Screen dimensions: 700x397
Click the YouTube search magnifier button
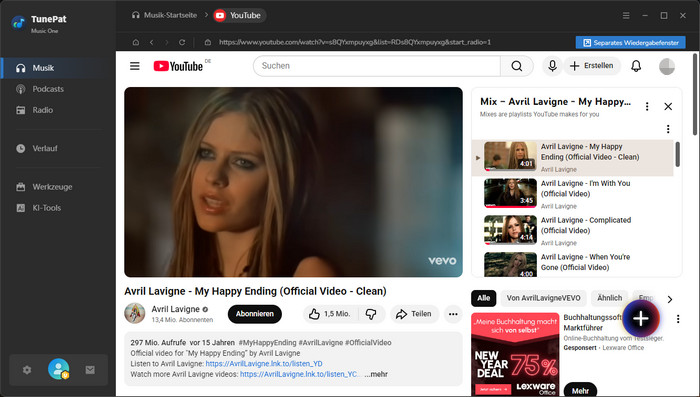pos(517,66)
